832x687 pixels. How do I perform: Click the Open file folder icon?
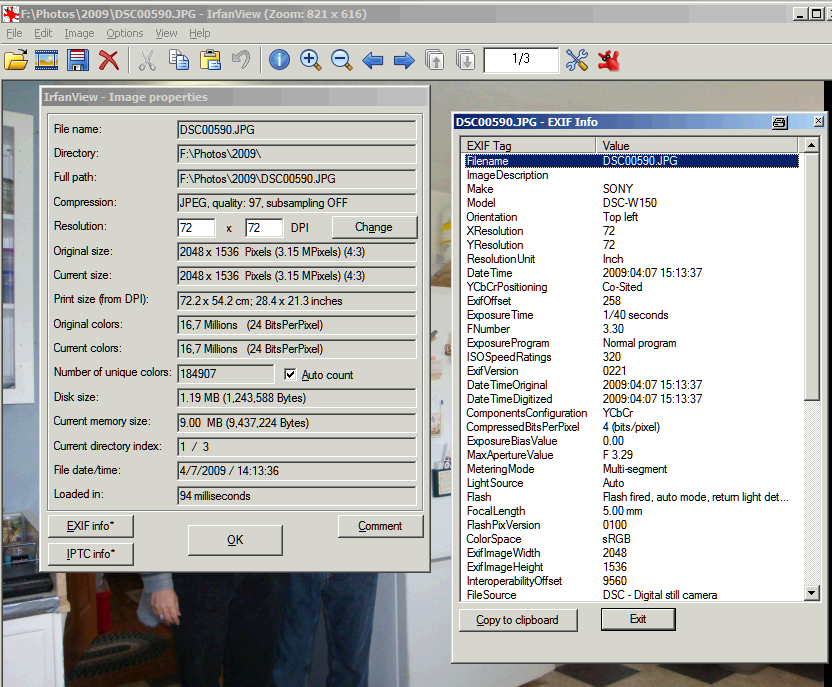[16, 60]
